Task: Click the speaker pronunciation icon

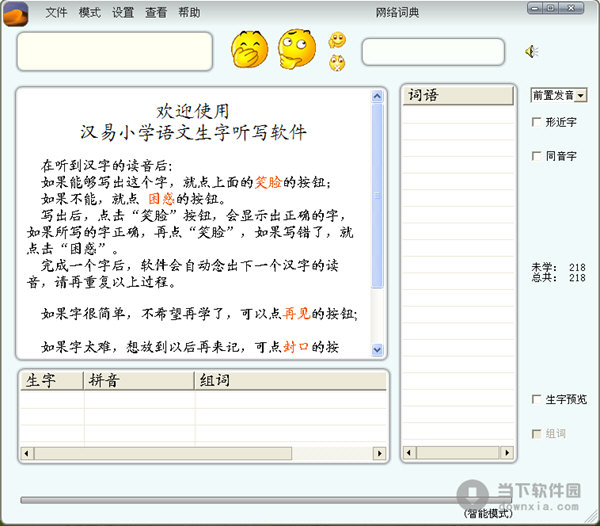Action: [x=532, y=52]
